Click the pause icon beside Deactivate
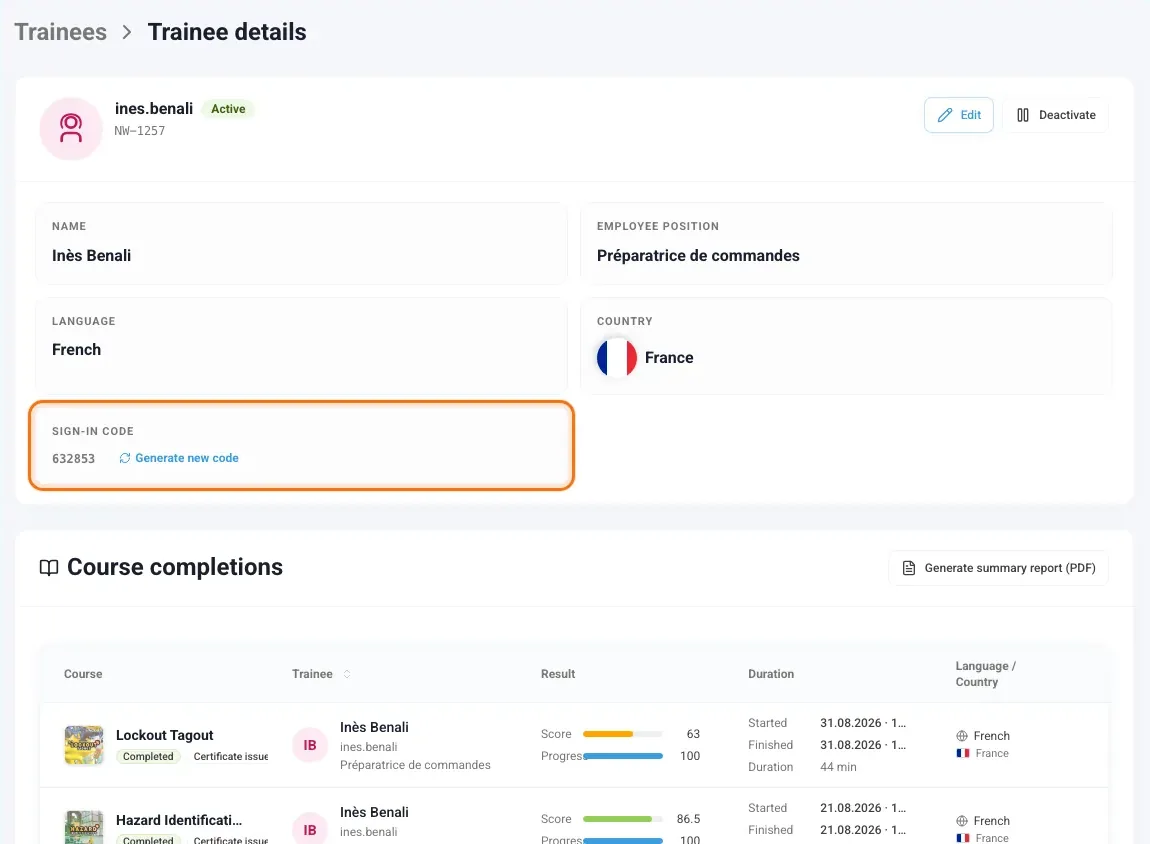Image resolution: width=1150 pixels, height=844 pixels. click(1022, 115)
